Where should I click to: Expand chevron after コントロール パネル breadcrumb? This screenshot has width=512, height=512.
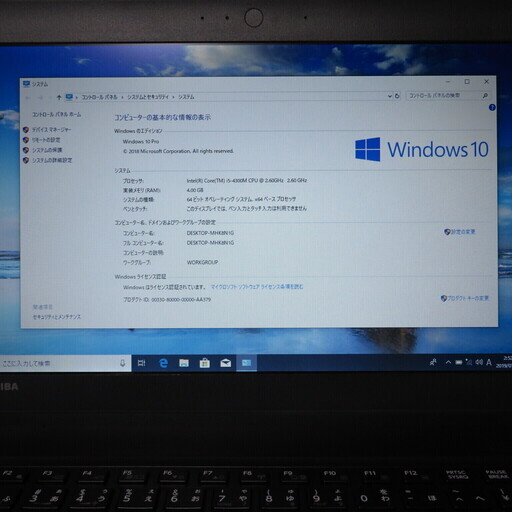122,97
